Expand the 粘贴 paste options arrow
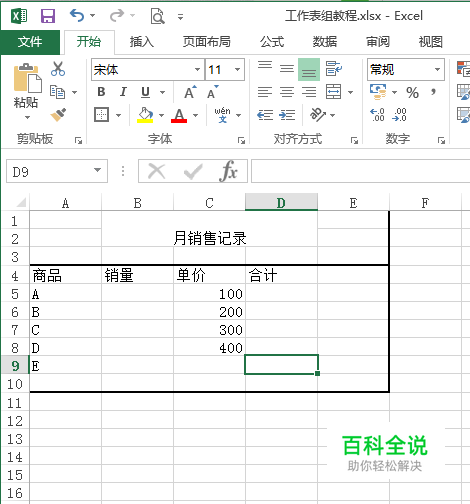Screen dimensions: 470x504 click(x=27, y=117)
